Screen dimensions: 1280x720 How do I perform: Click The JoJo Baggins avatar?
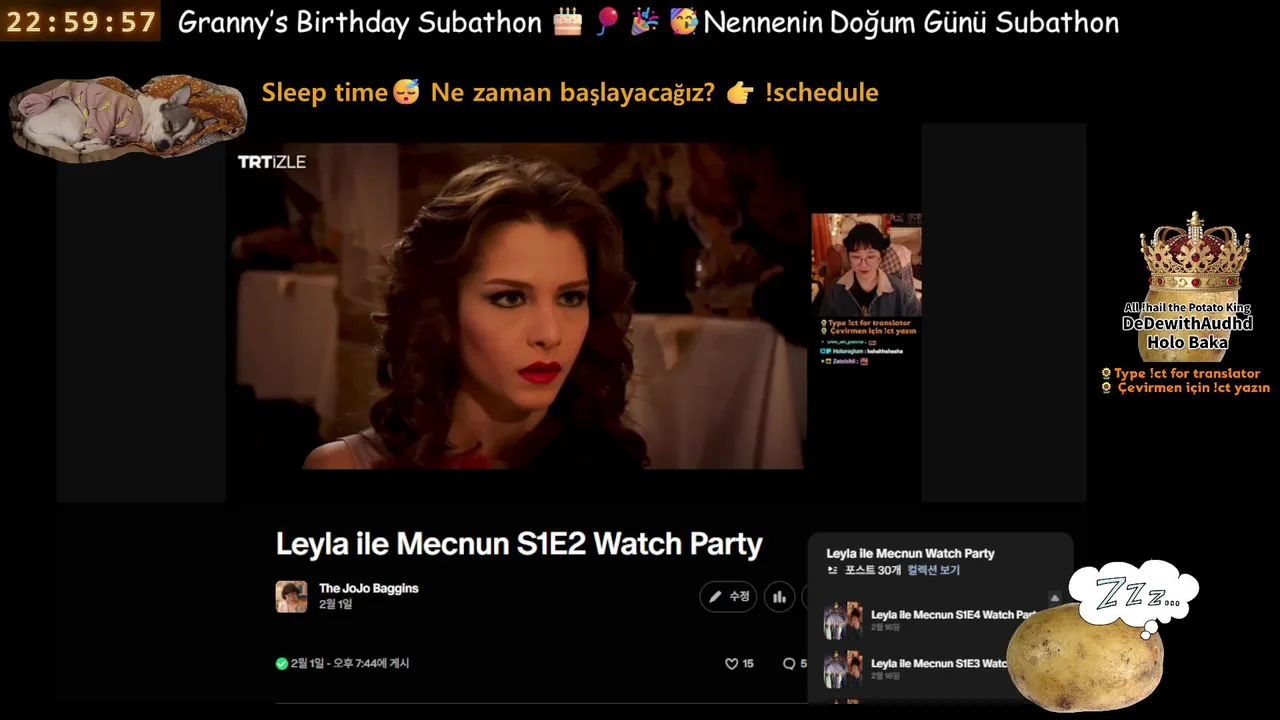tap(291, 596)
